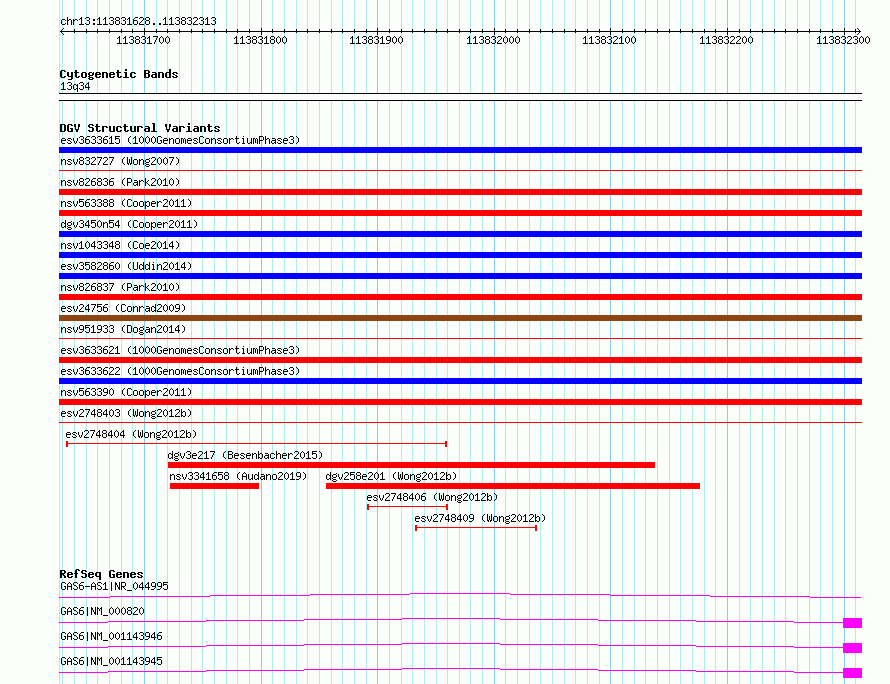Click esv3582860 (Uddin2014) label
Viewport: 890px width, 684px height.
tap(126, 266)
